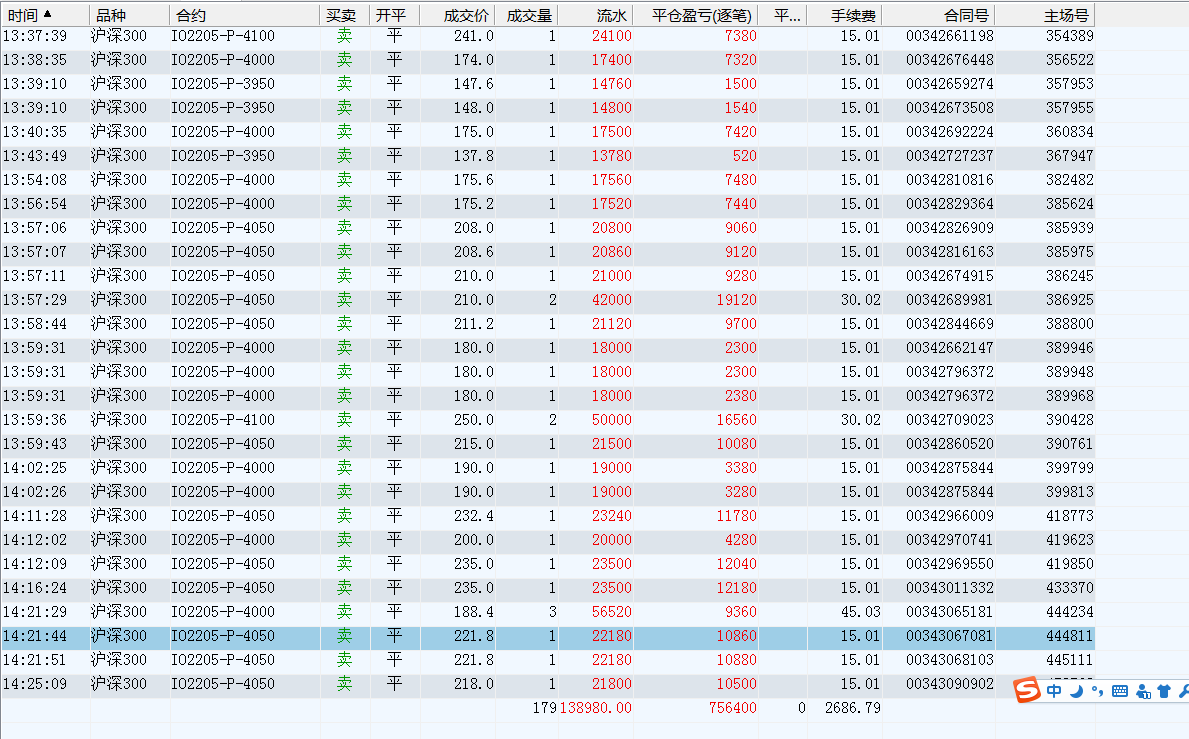Select the row at time 13:38:35
Viewport: 1189px width, 739px height.
[x=547, y=60]
